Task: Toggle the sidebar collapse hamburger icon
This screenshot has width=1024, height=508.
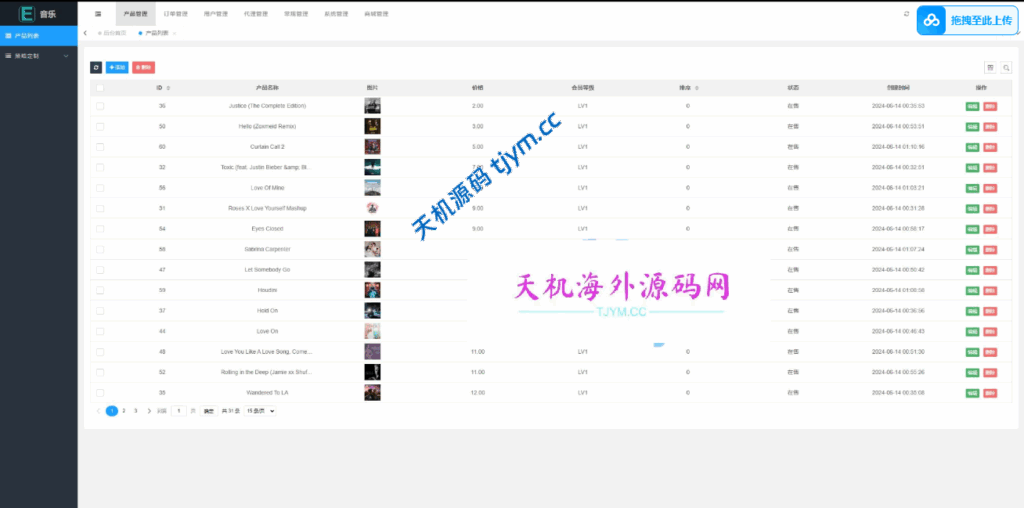Action: click(97, 14)
